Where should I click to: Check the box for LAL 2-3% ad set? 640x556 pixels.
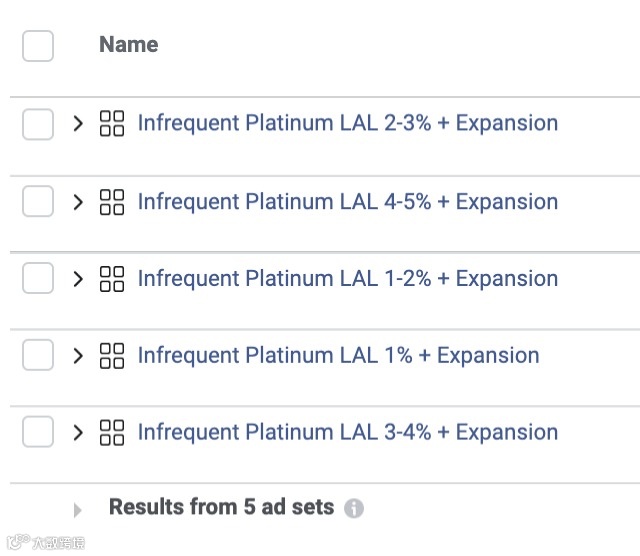click(x=38, y=124)
